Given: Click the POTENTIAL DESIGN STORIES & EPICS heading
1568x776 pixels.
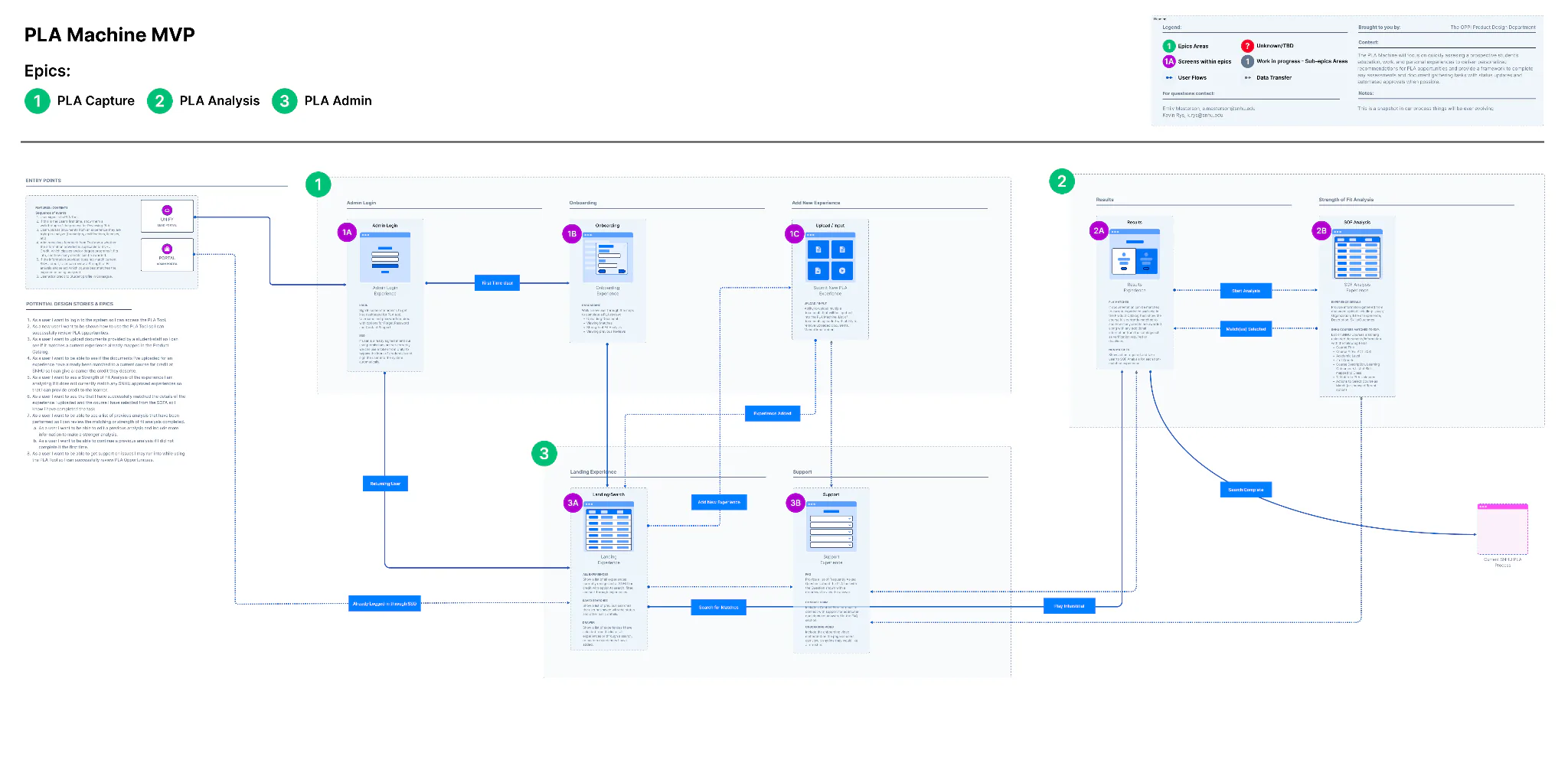Looking at the screenshot, I should tap(70, 304).
